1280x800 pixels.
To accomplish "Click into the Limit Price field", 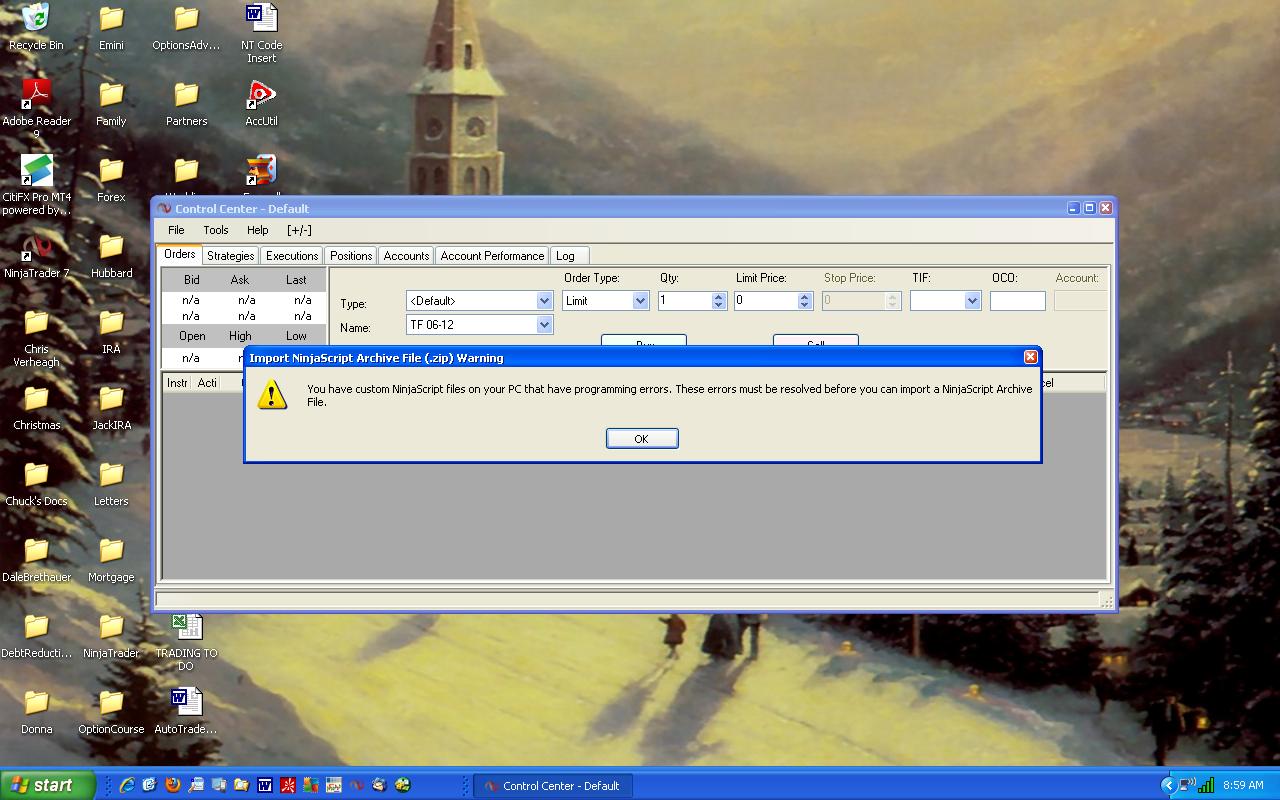I will [765, 301].
